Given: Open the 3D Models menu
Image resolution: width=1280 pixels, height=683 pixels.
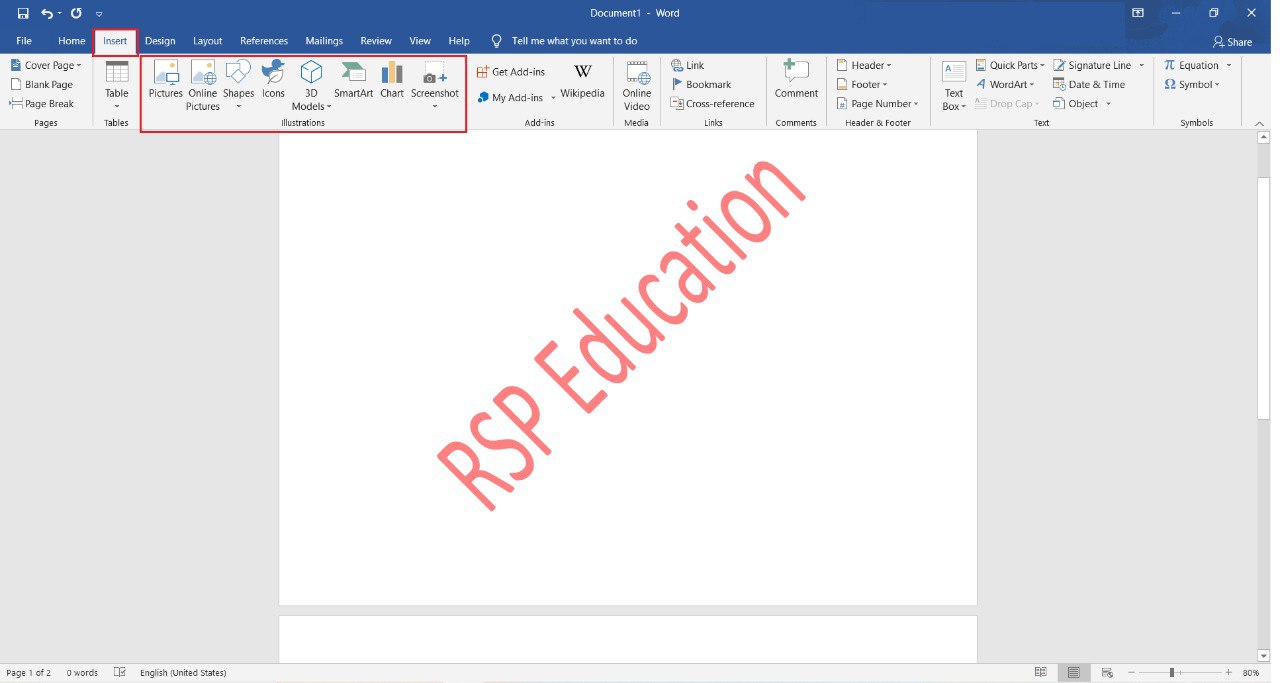Looking at the screenshot, I should point(312,85).
